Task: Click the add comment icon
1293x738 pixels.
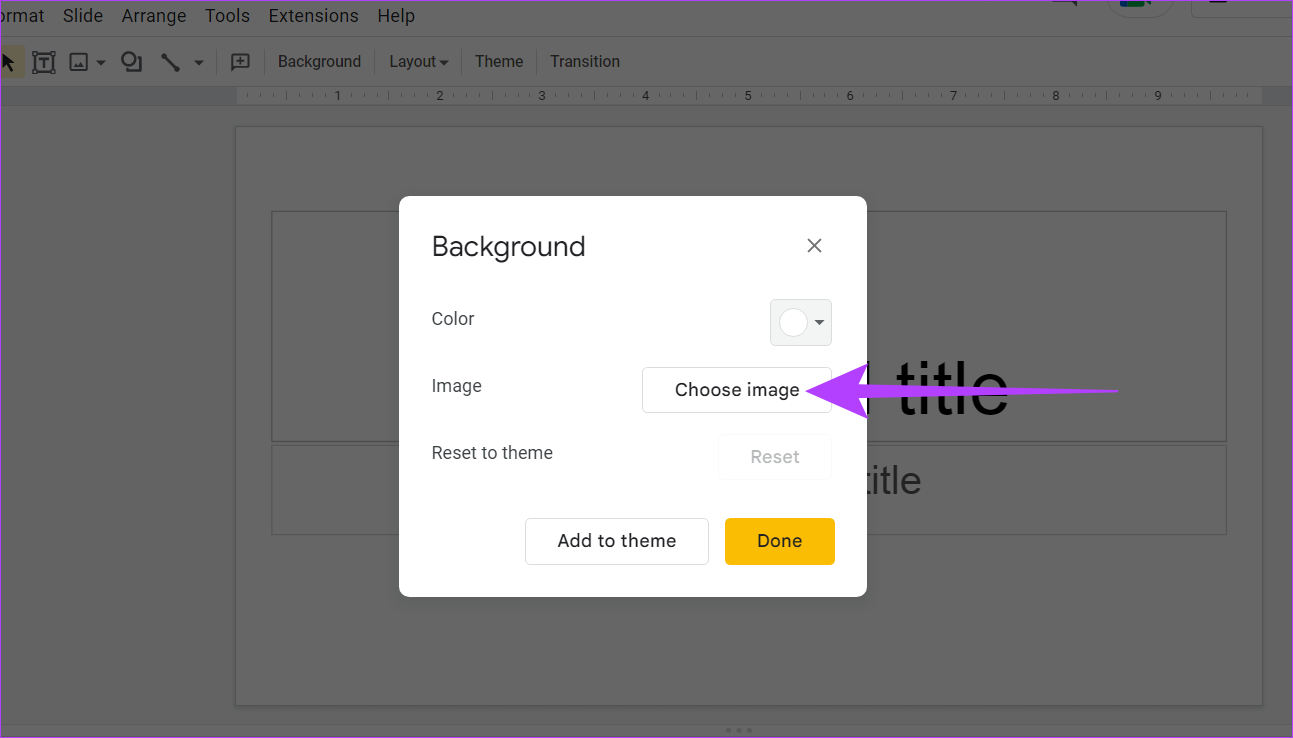Action: 240,62
